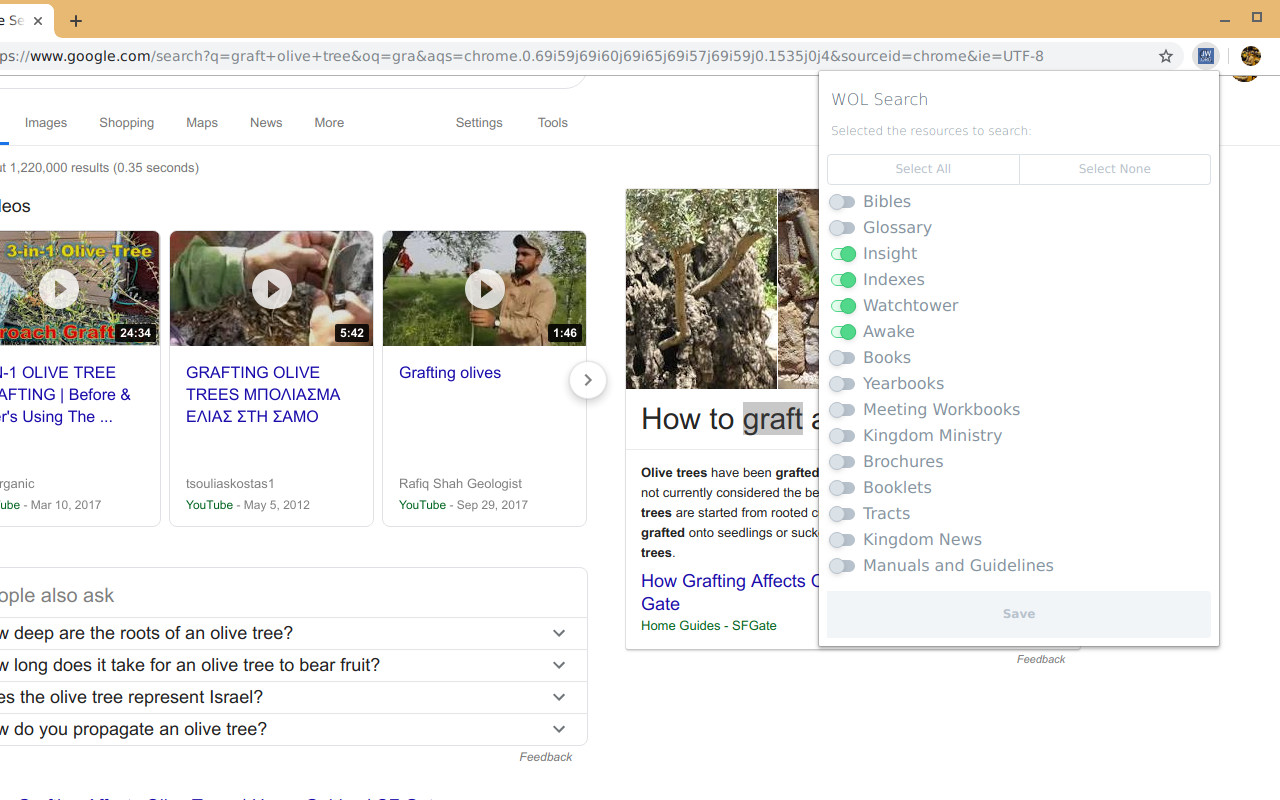The image size is (1280, 800).
Task: Toggle the Bibles resource switch
Action: (842, 202)
